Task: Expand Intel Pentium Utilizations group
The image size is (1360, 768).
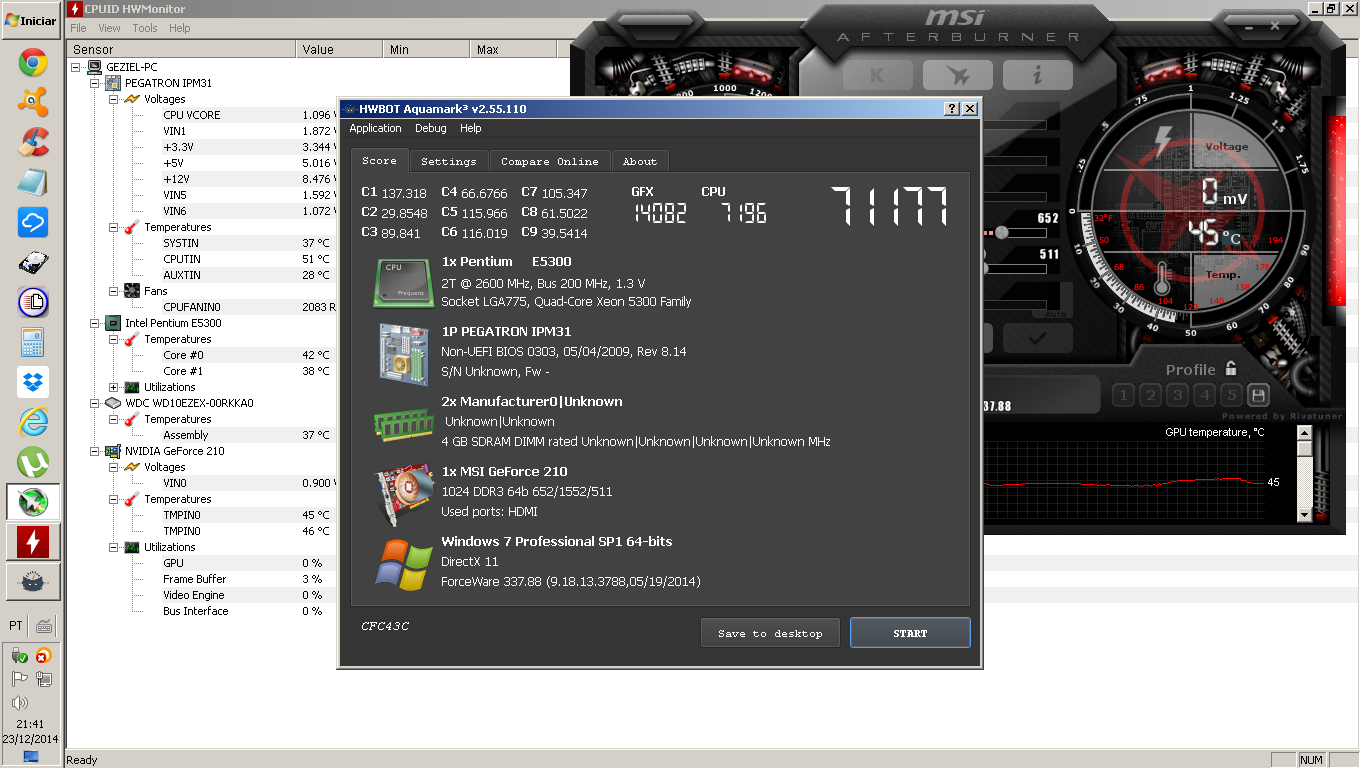Action: (114, 387)
